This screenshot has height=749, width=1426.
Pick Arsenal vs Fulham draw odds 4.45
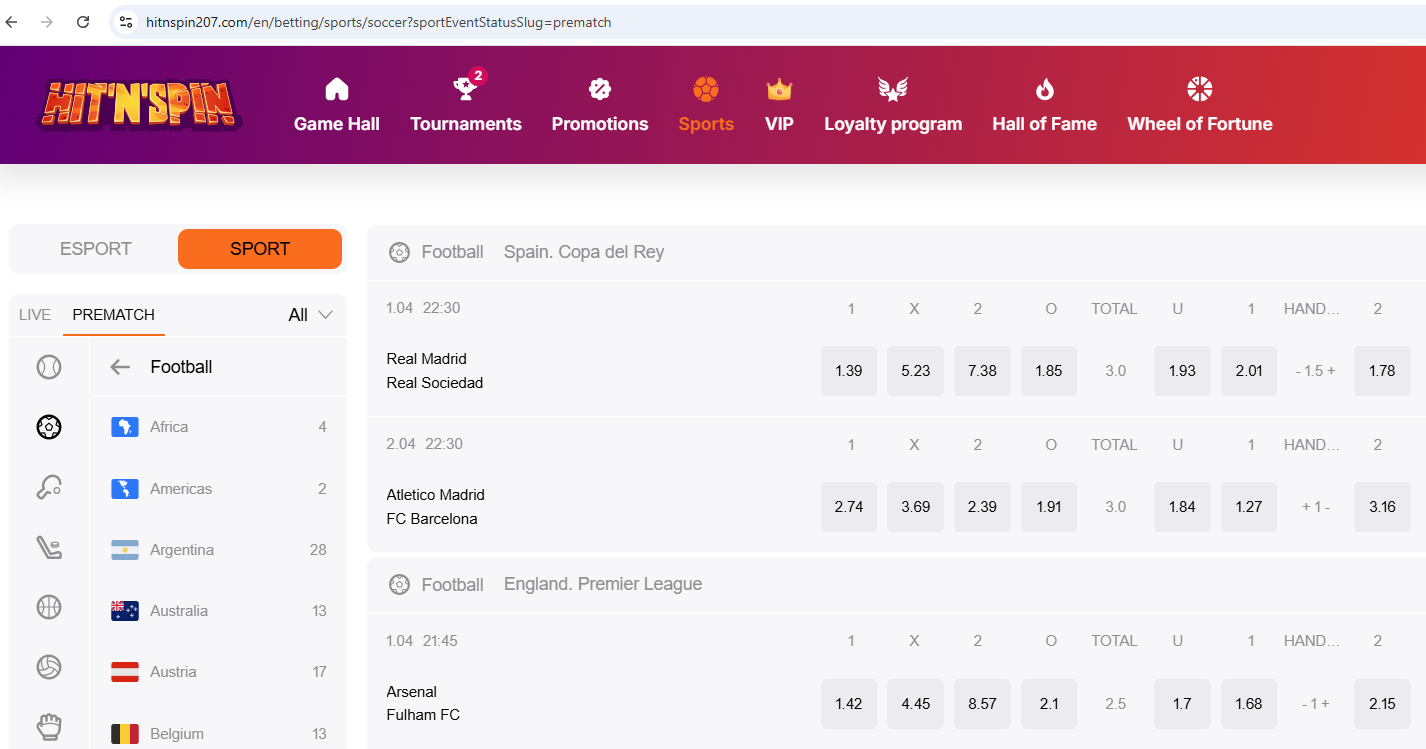click(x=915, y=704)
